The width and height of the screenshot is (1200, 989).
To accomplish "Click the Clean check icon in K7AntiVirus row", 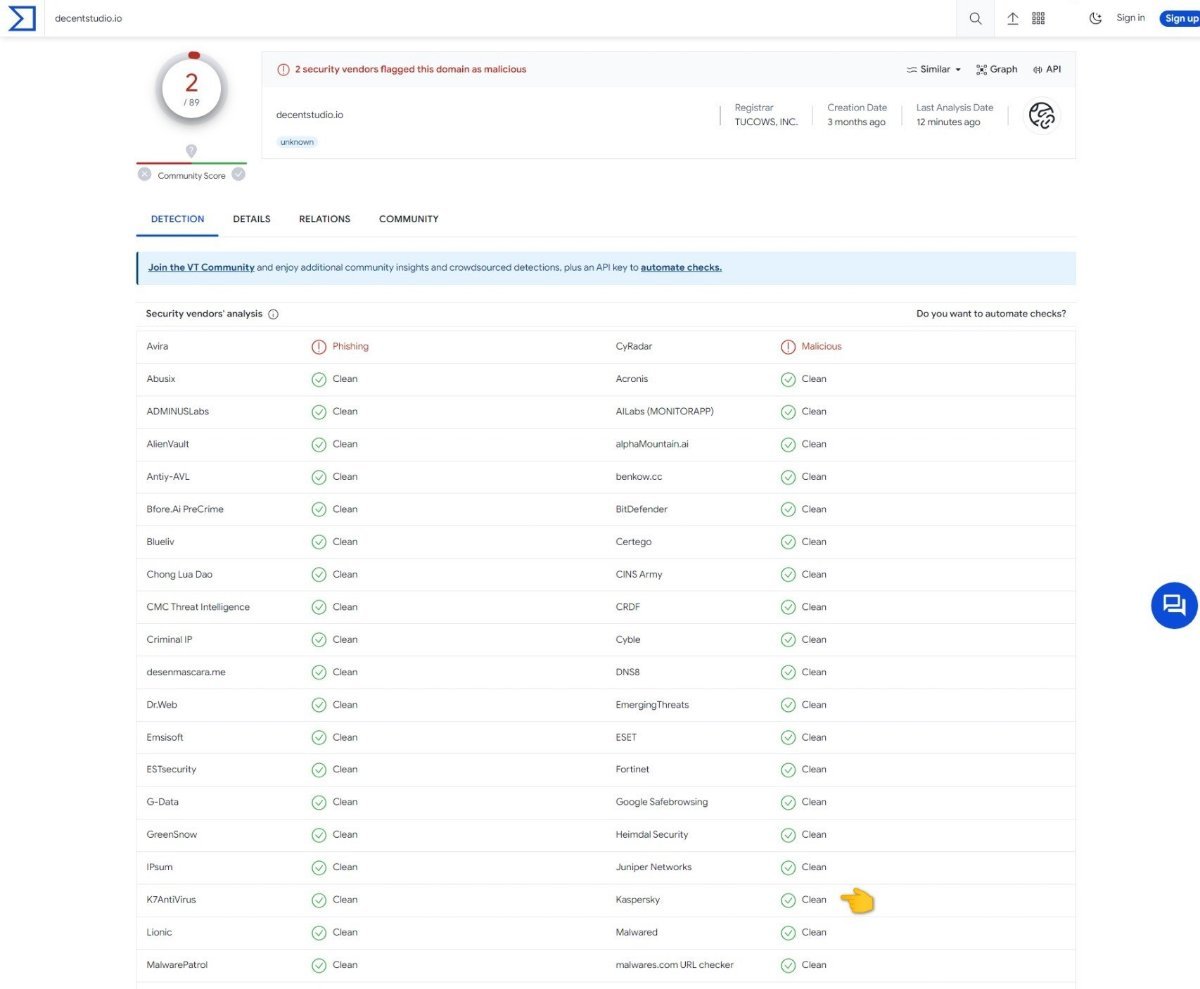I will [x=319, y=900].
